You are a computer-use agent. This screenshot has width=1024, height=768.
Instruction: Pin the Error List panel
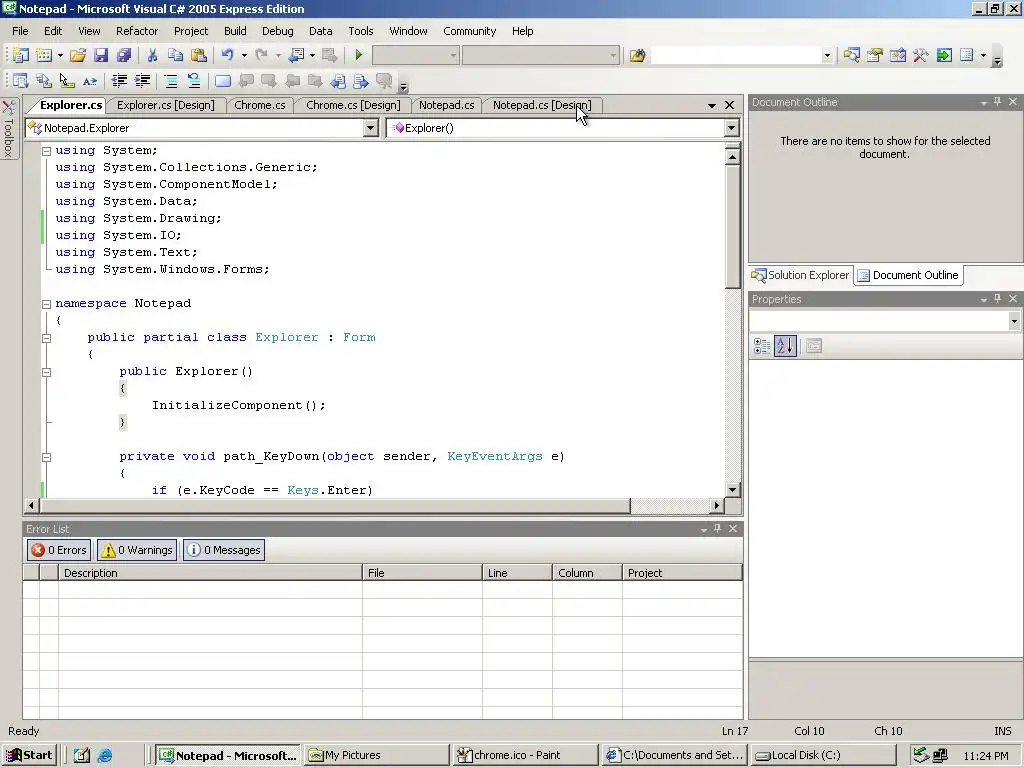717,528
